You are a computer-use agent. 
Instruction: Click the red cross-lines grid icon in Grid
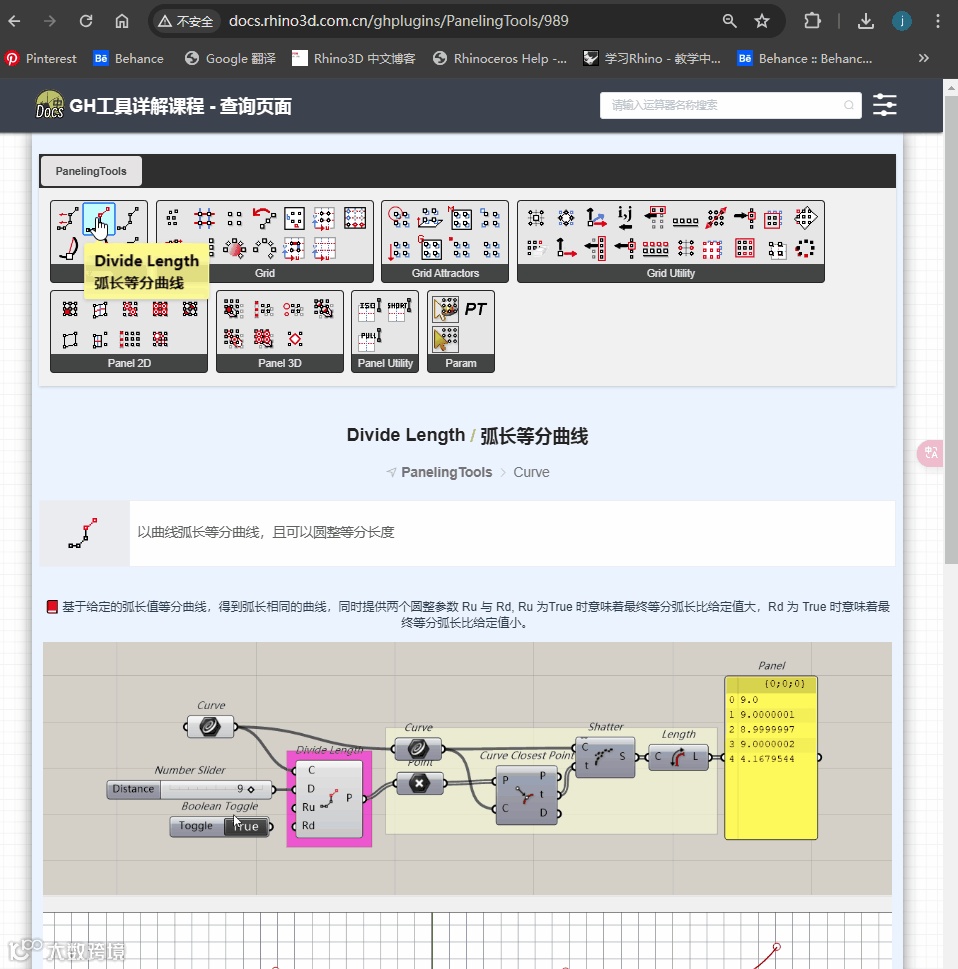(x=204, y=218)
